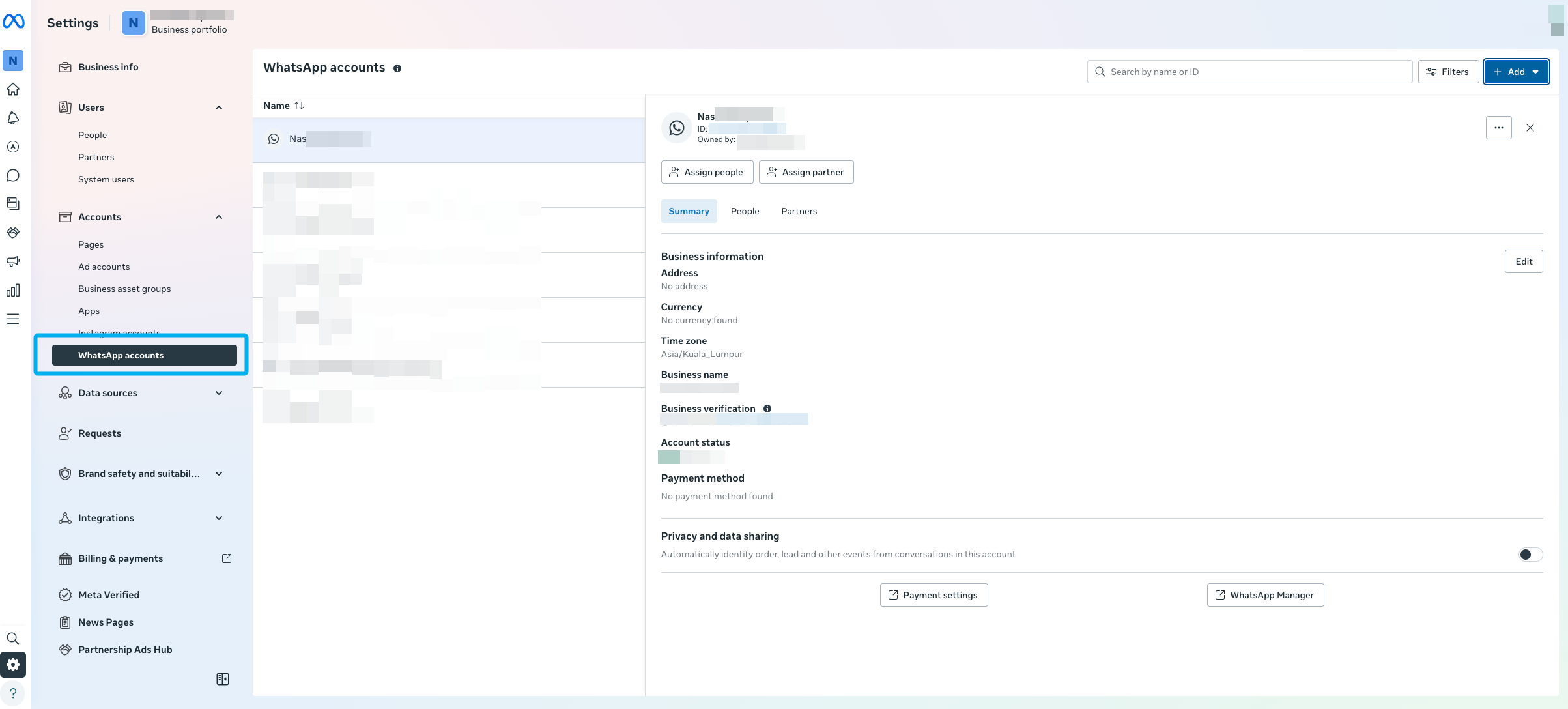The height and width of the screenshot is (709, 1568).
Task: Open the Add dropdown button
Action: tap(1516, 72)
